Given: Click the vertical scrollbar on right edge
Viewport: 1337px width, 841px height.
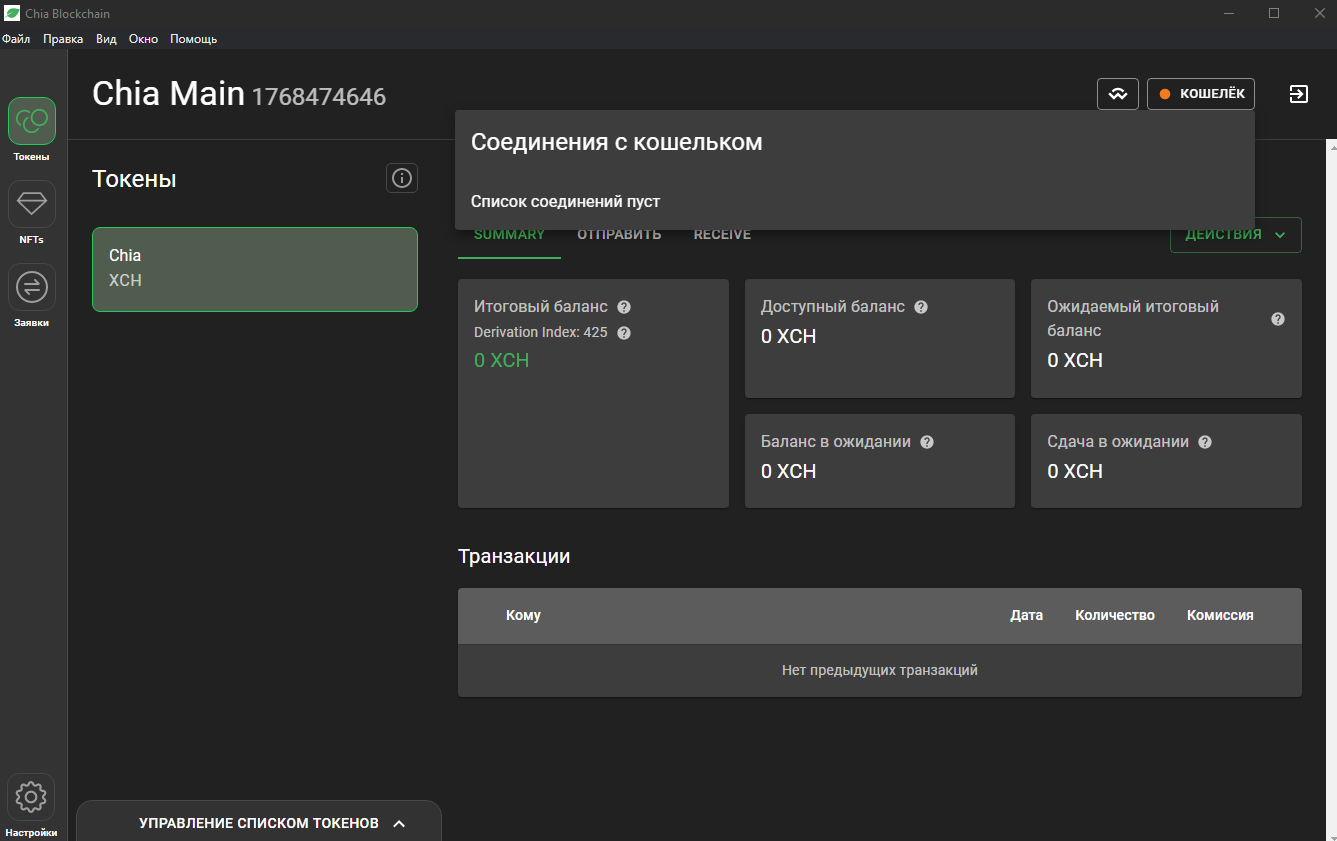Looking at the screenshot, I should pos(1332,490).
